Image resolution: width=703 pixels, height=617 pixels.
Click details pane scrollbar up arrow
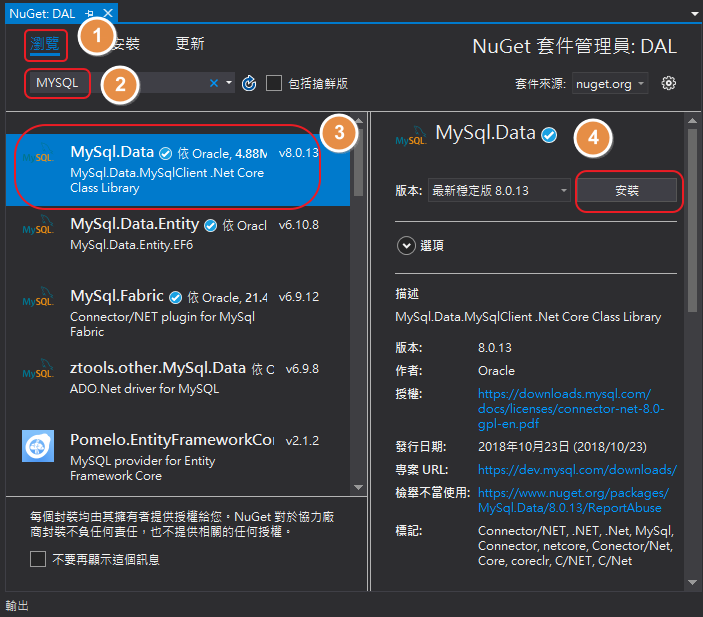(692, 121)
